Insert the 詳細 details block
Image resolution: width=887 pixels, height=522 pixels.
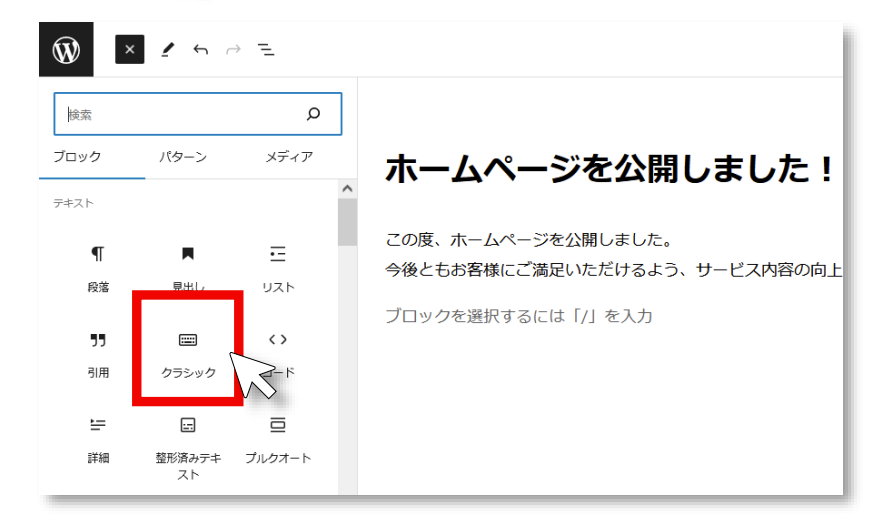coord(98,438)
